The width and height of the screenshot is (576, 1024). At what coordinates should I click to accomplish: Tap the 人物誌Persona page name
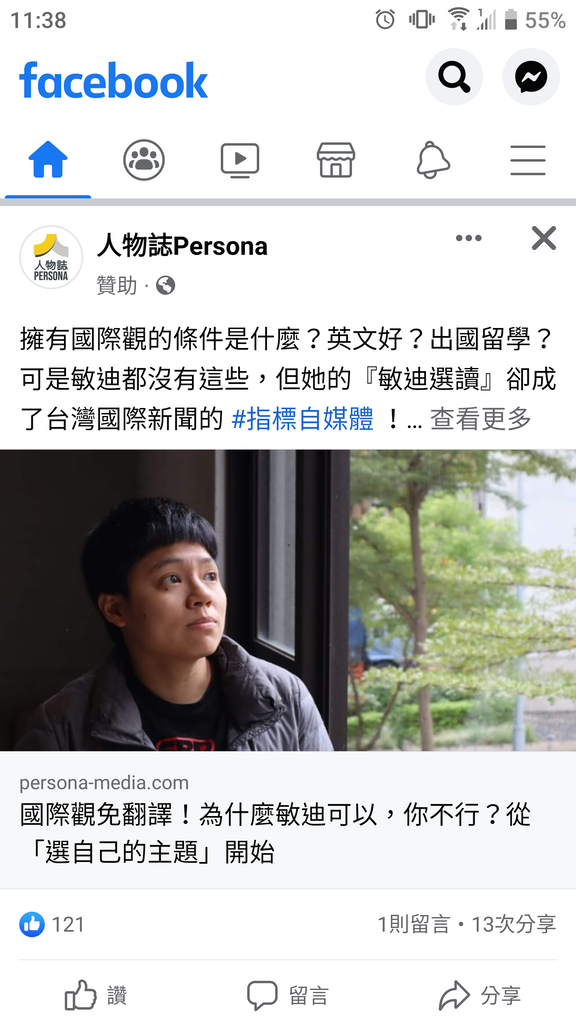pos(182,246)
